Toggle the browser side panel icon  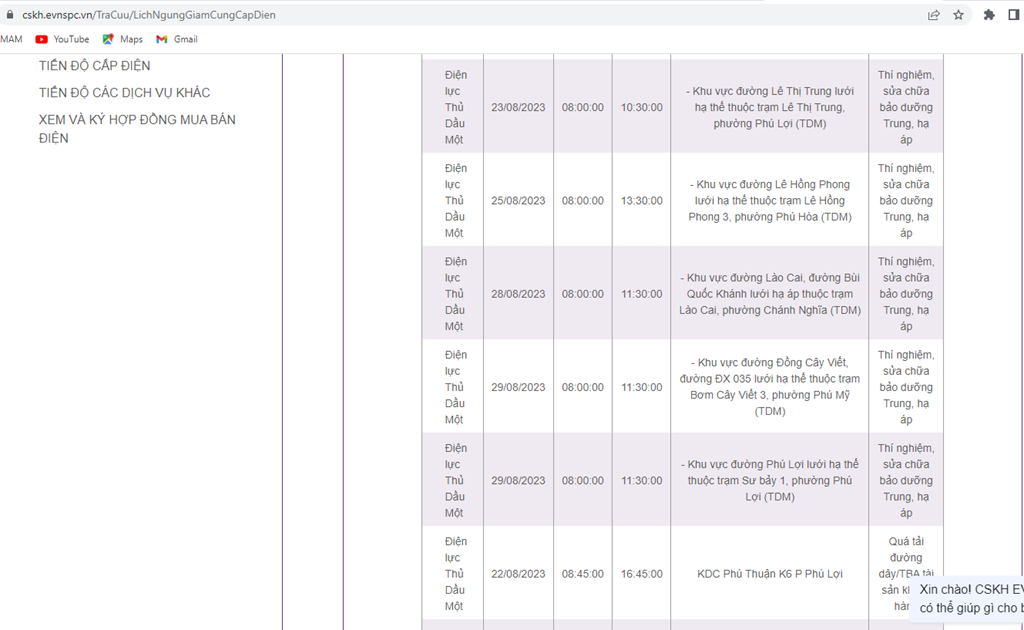pos(1014,14)
